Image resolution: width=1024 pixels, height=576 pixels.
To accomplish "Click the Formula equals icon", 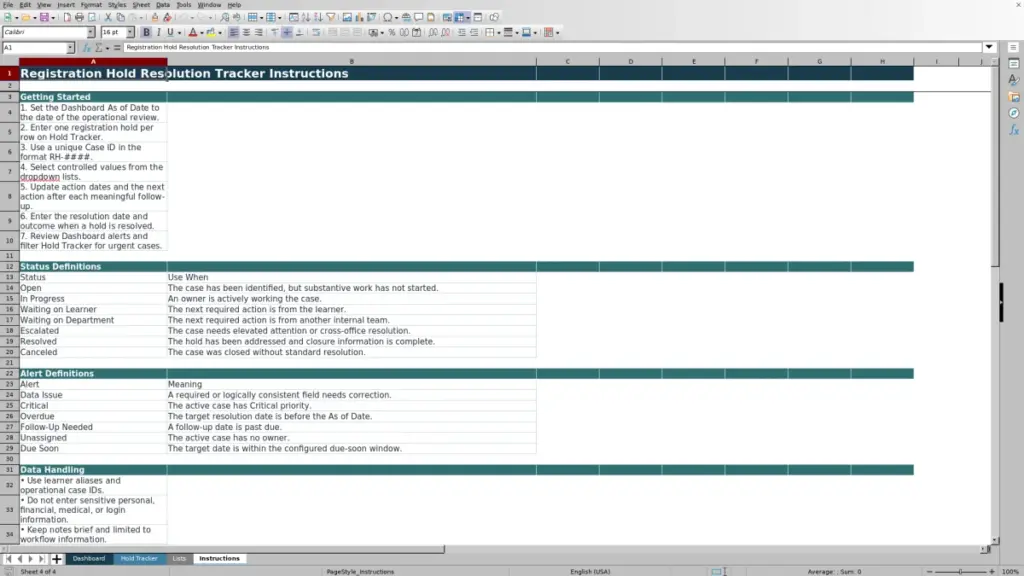I will click(117, 48).
